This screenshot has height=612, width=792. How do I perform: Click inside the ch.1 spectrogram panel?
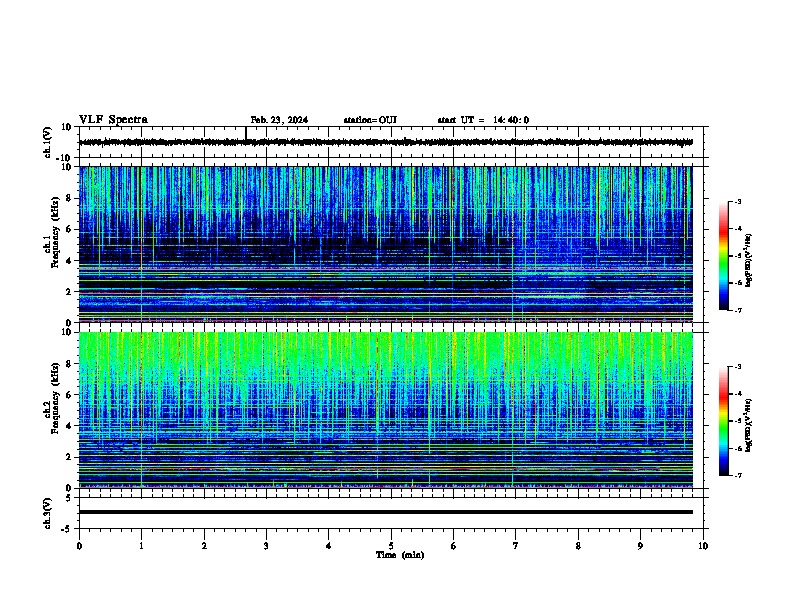(386, 244)
